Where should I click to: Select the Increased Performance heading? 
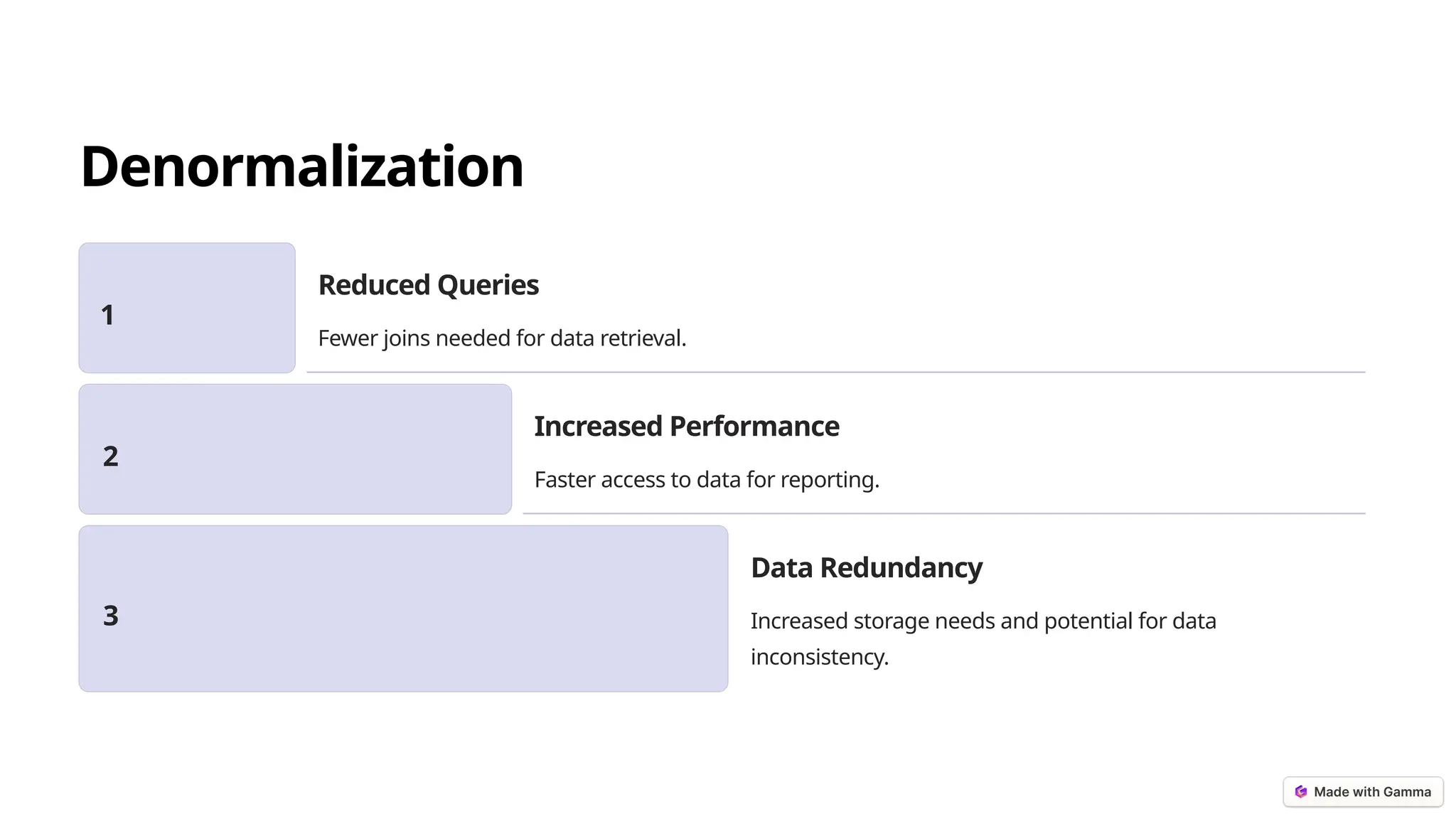coord(687,427)
